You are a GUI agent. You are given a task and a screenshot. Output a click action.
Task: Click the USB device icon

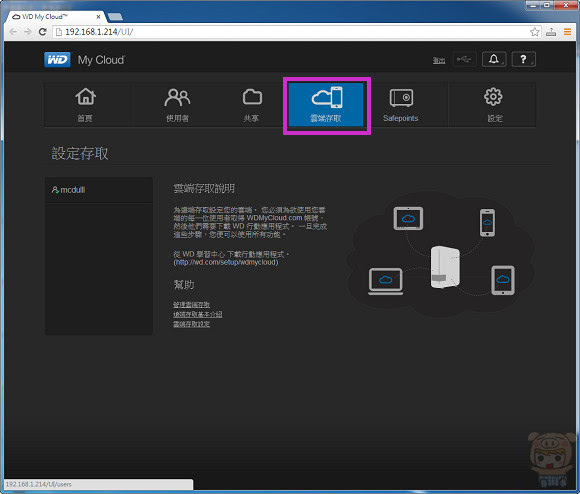pos(464,59)
